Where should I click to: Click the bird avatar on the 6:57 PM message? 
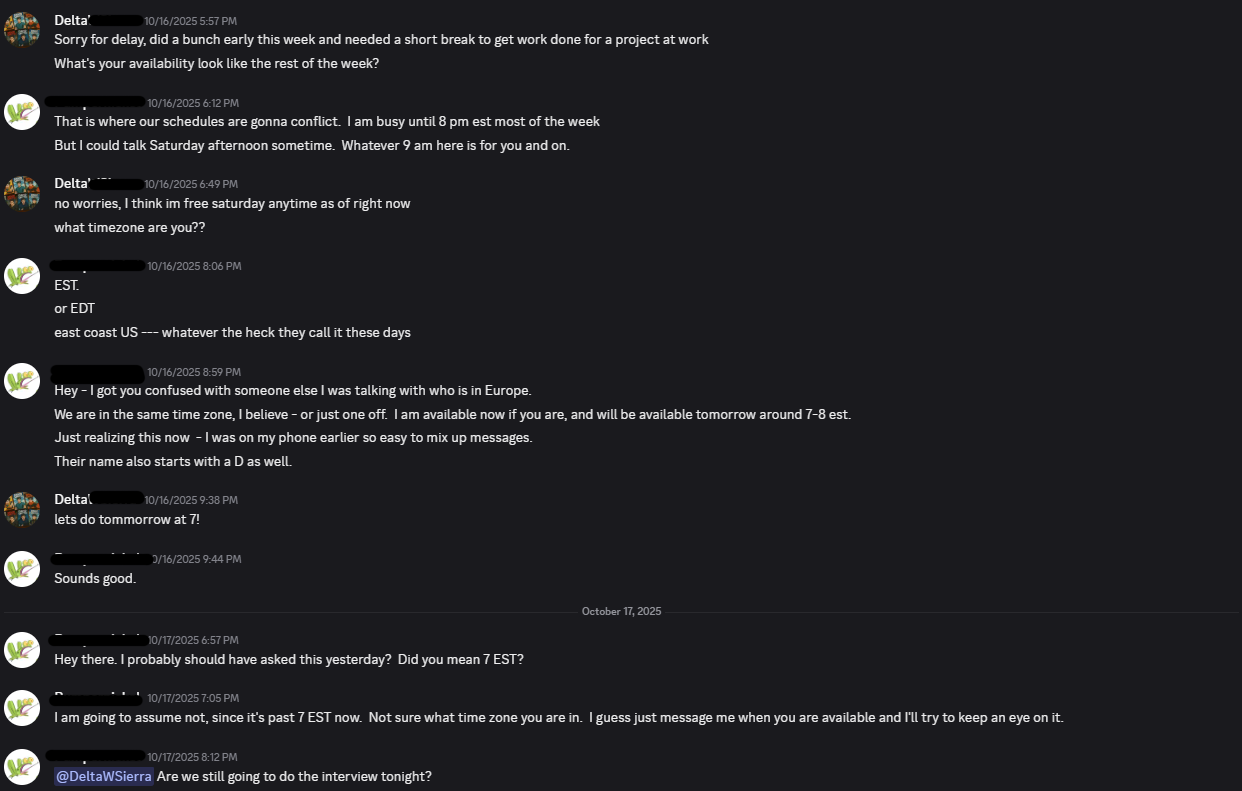(22, 649)
